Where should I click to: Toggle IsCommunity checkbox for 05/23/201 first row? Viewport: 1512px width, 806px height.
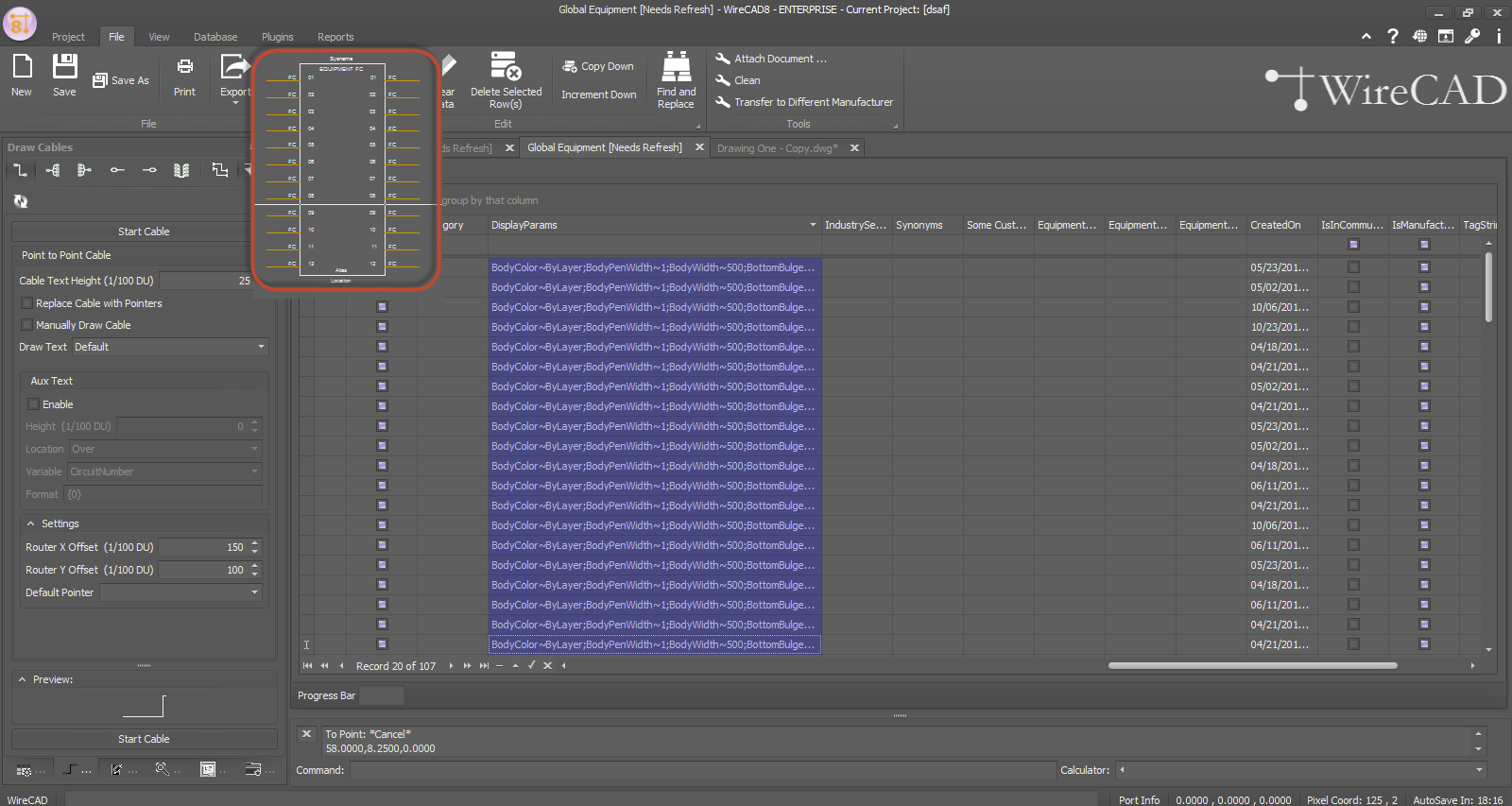[1353, 267]
